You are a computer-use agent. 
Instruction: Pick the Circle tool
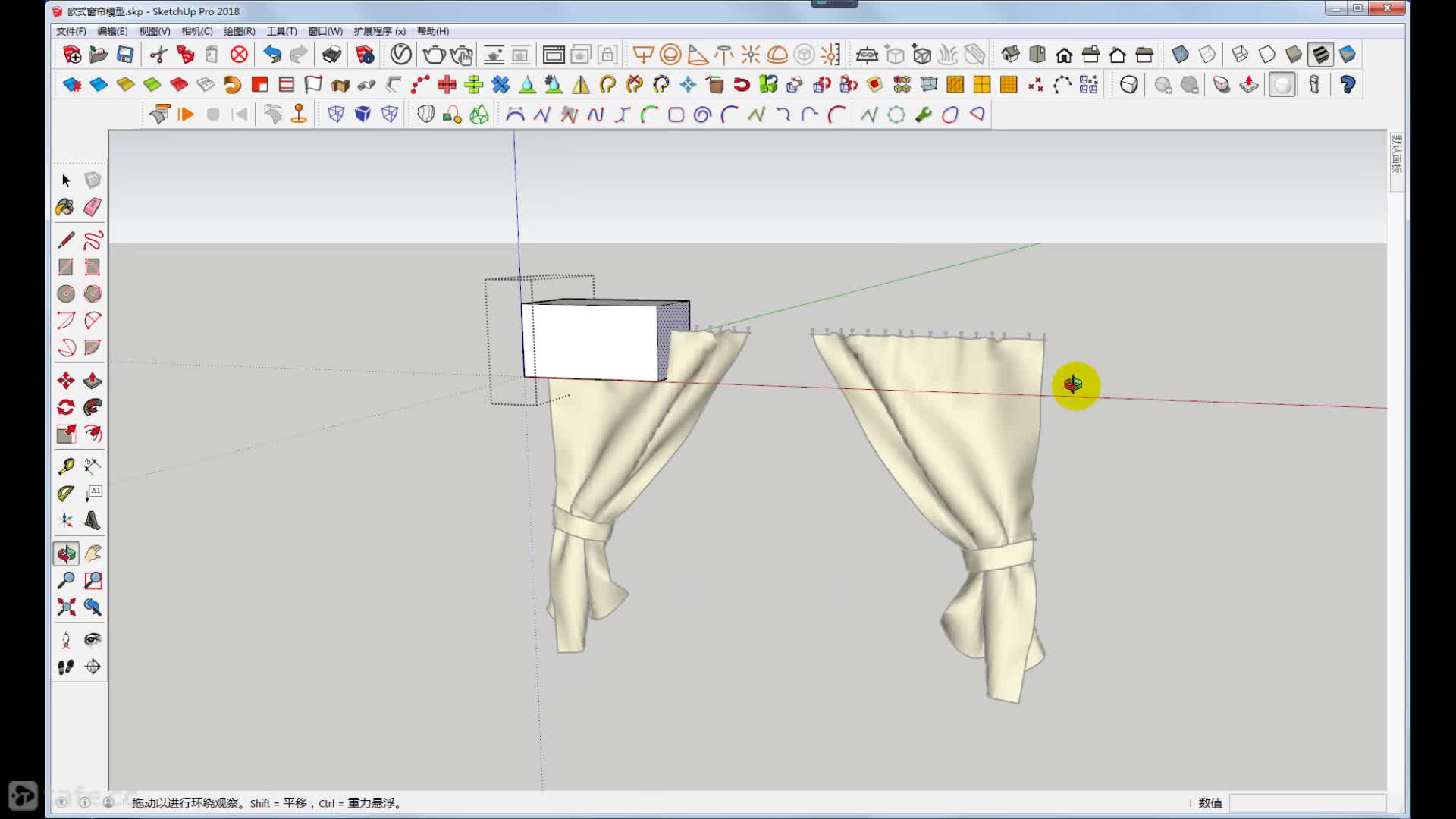tap(66, 293)
